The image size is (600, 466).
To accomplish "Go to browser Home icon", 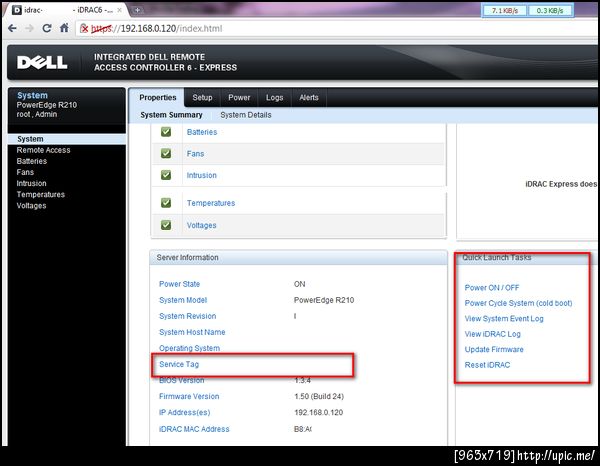I will (x=64, y=28).
